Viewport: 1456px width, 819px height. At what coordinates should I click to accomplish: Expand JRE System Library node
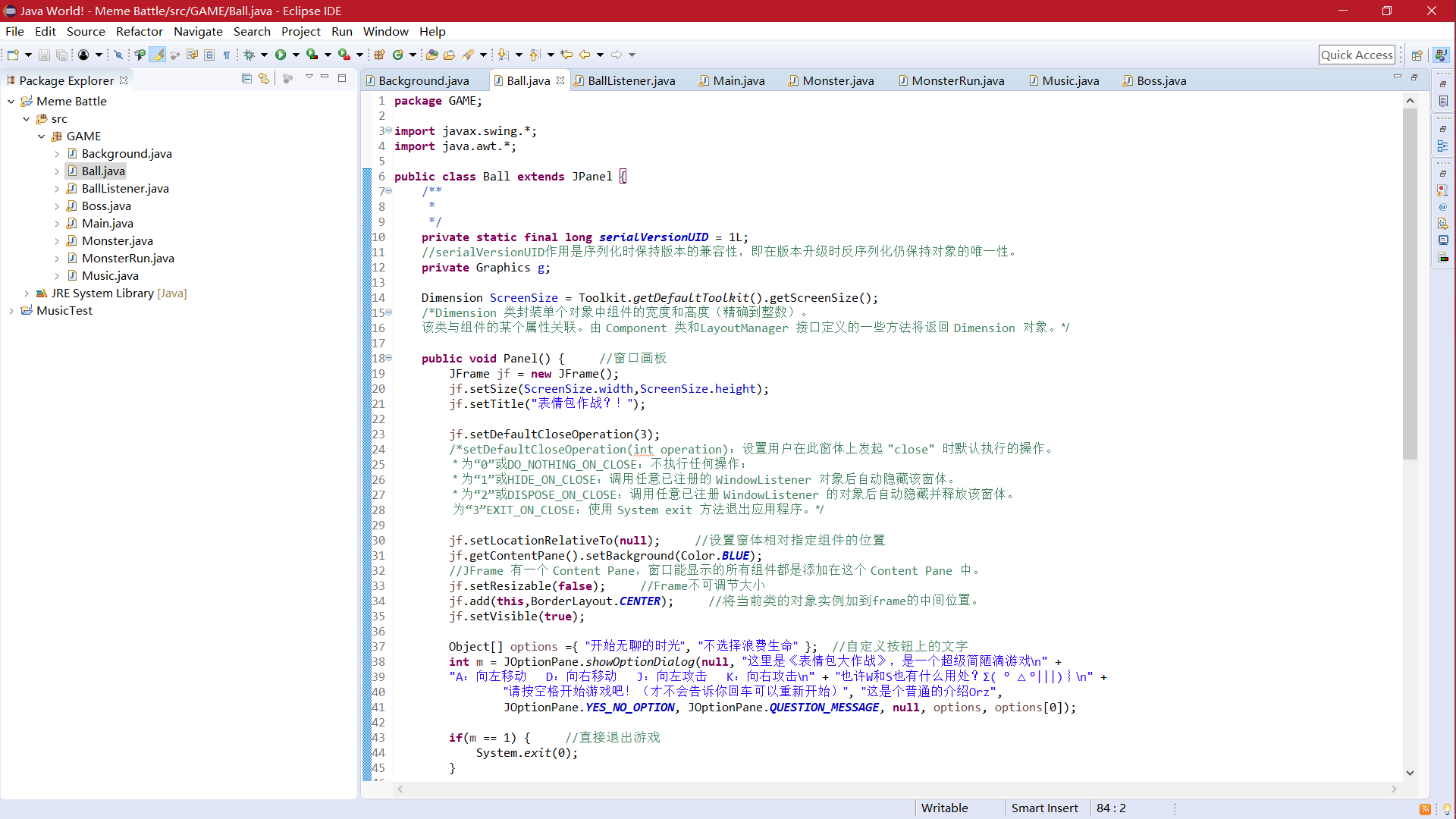coord(27,293)
